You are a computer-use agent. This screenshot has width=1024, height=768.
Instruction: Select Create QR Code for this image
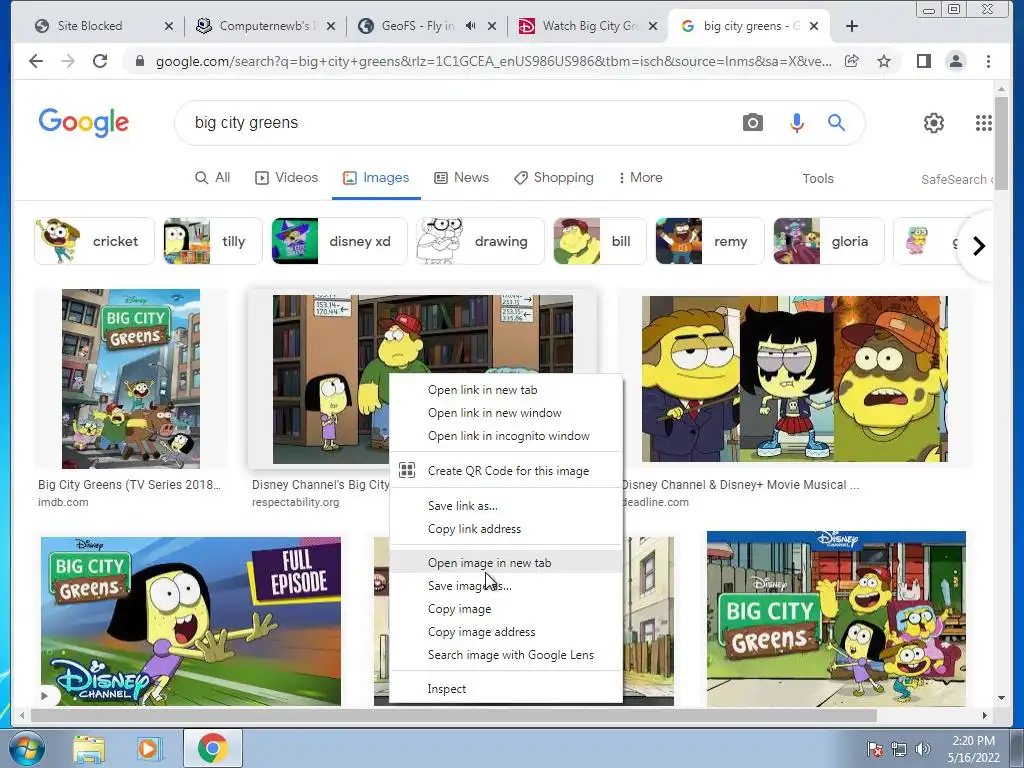[x=506, y=470]
